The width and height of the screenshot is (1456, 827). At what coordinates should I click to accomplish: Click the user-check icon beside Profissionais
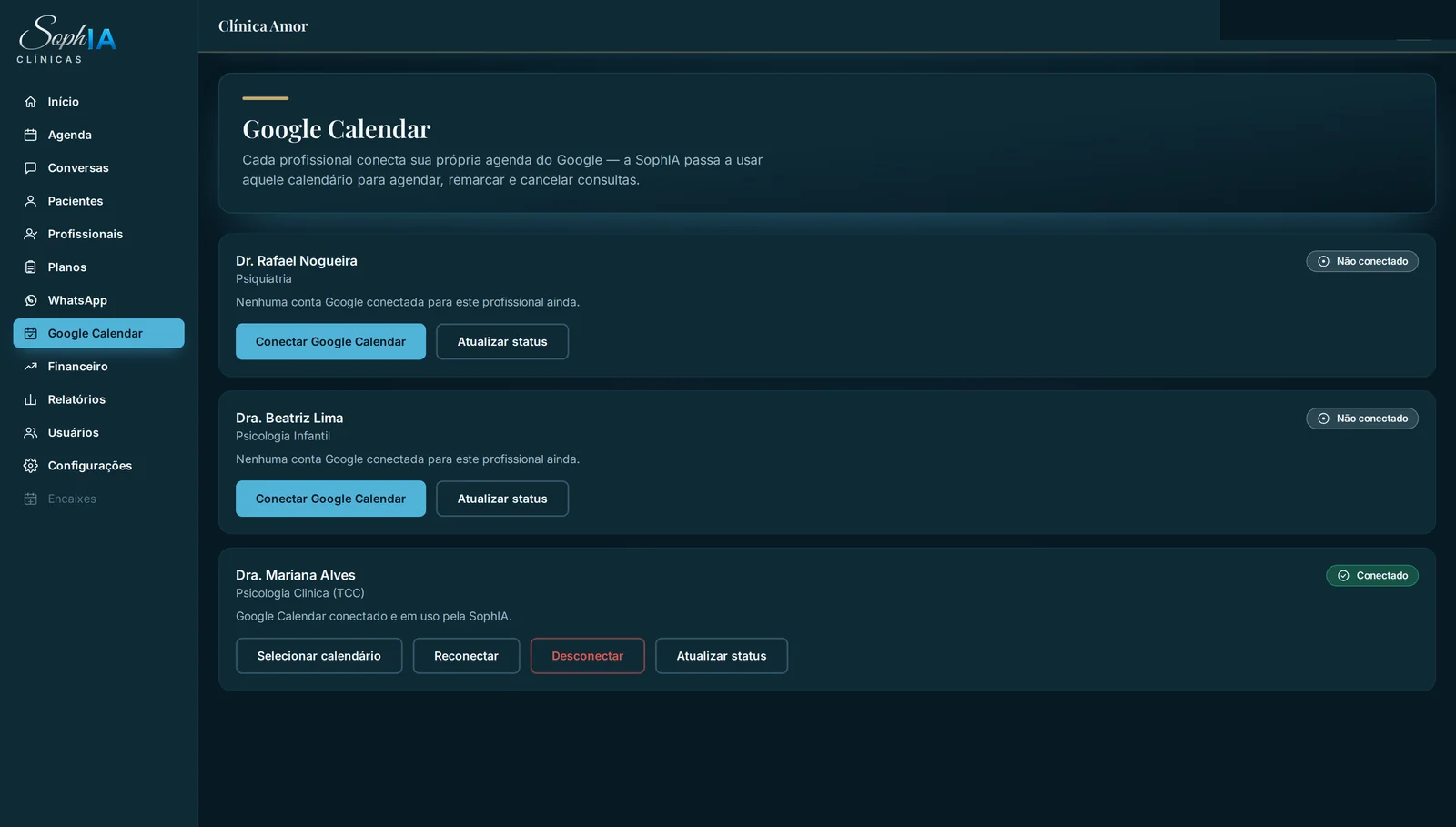[31, 234]
